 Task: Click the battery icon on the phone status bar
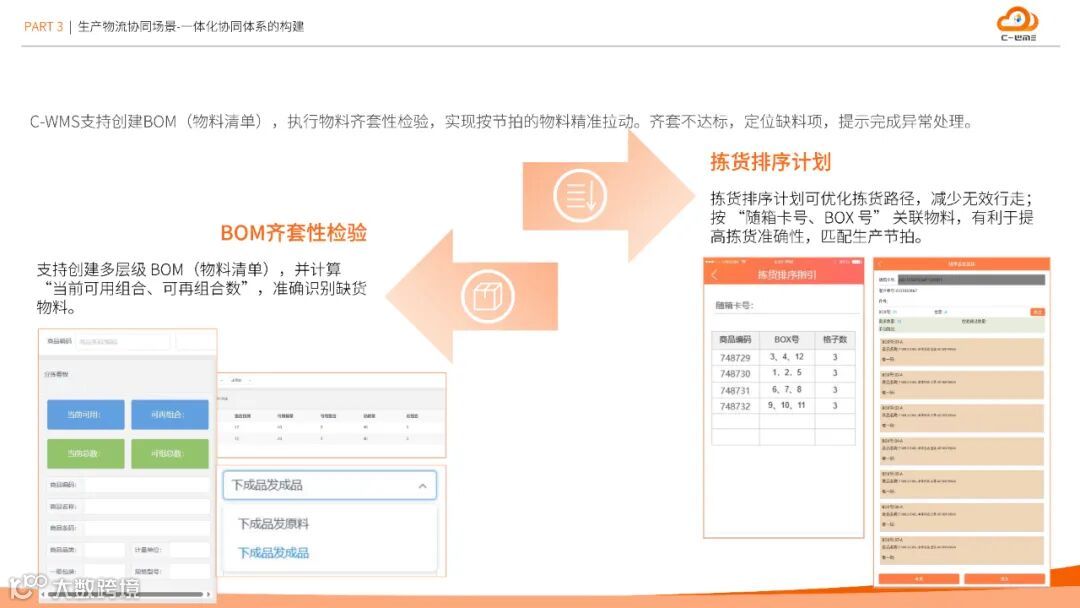(x=858, y=260)
